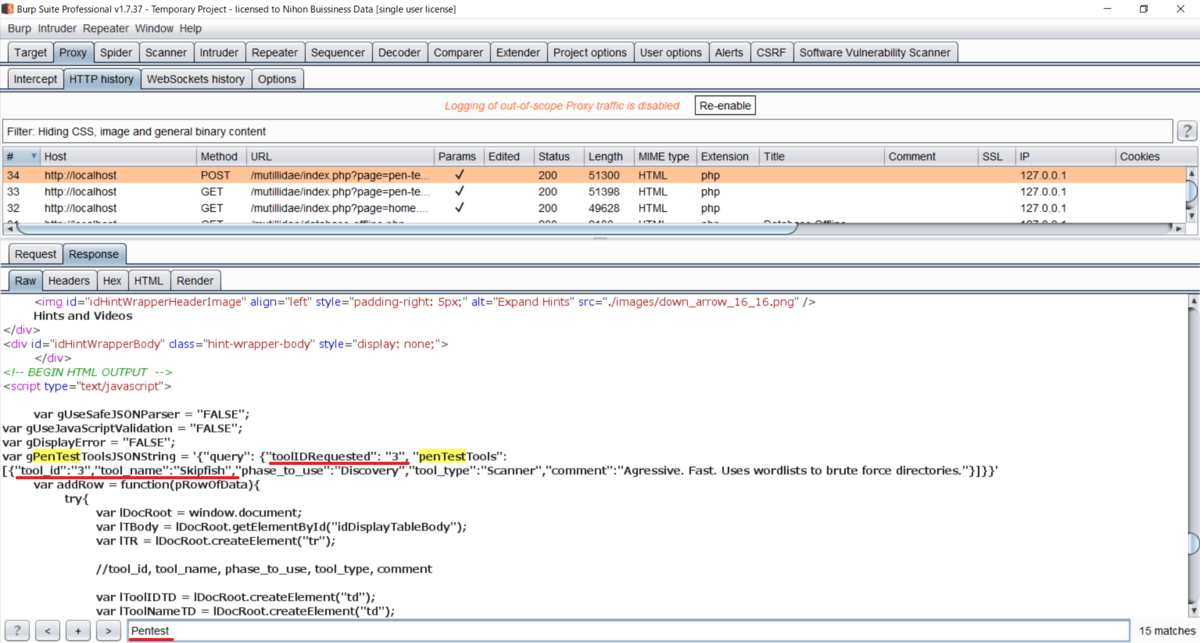
Task: Open the Repeater menu
Action: click(106, 29)
